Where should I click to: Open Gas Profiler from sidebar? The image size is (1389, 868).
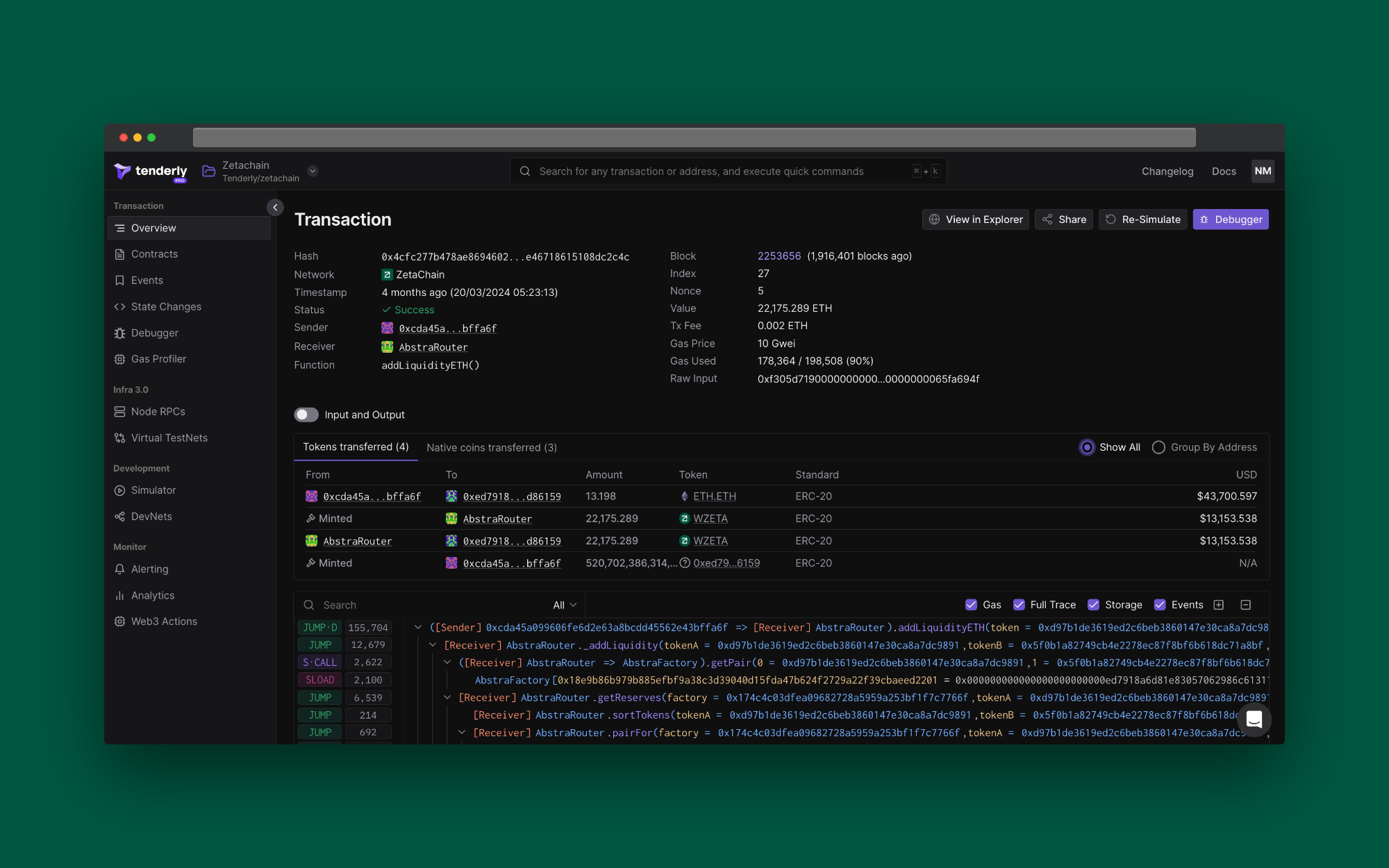[158, 359]
